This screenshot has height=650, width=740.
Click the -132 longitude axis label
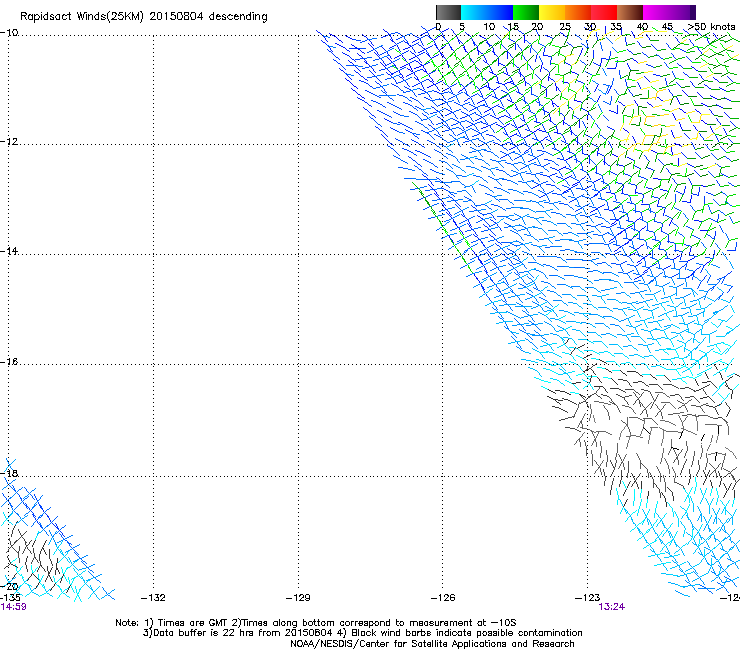coord(153,598)
